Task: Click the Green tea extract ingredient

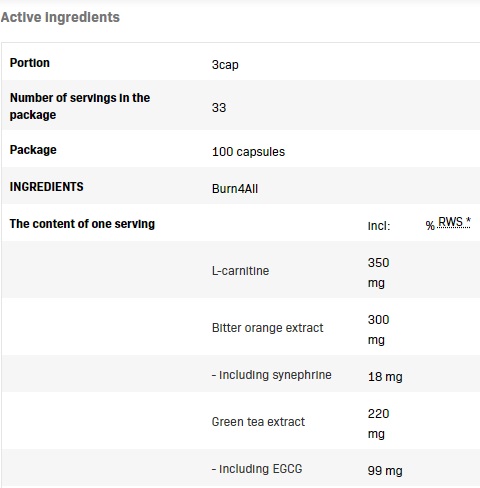Action: 258,422
